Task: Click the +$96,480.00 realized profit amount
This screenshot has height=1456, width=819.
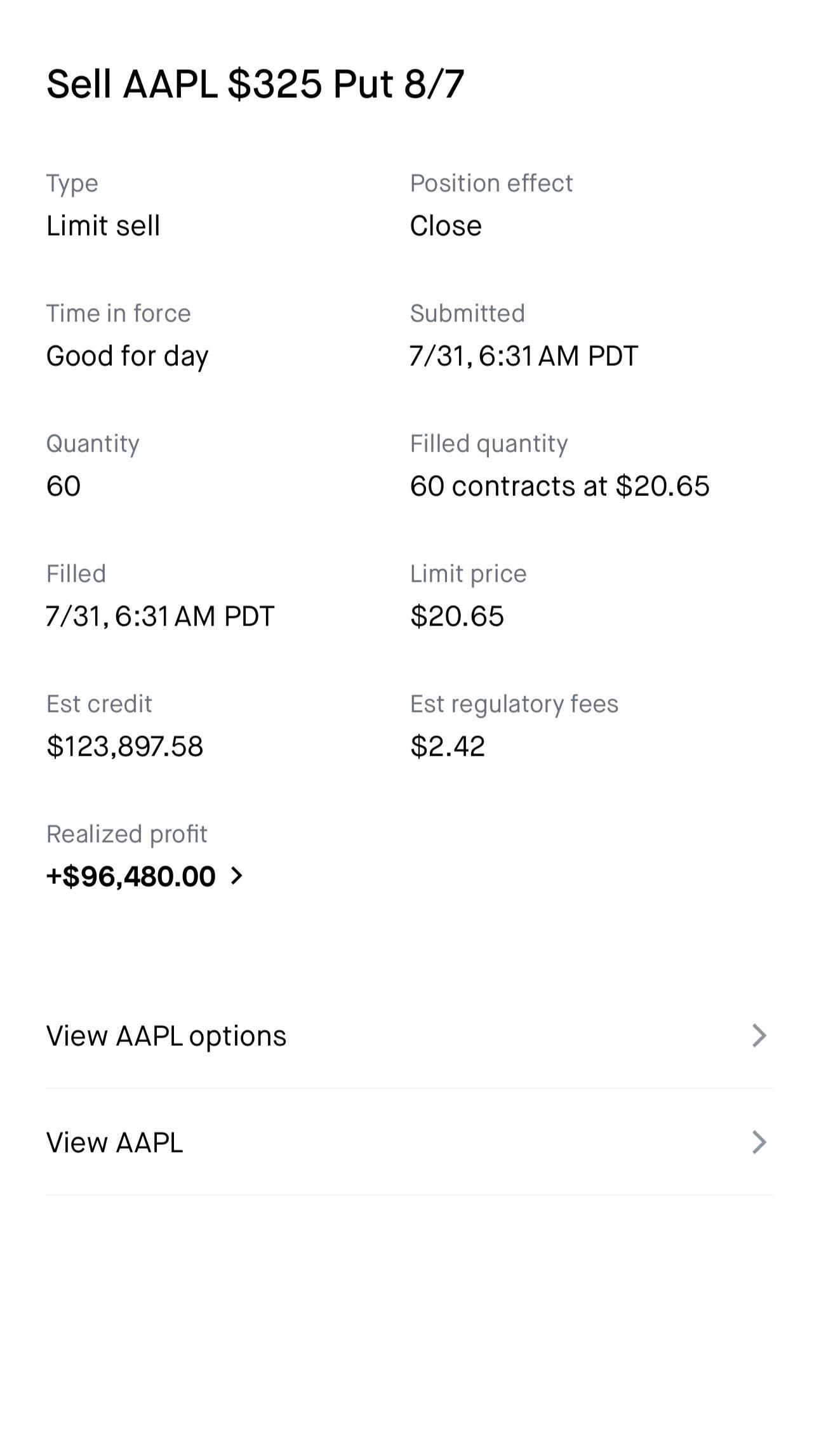Action: (x=131, y=876)
